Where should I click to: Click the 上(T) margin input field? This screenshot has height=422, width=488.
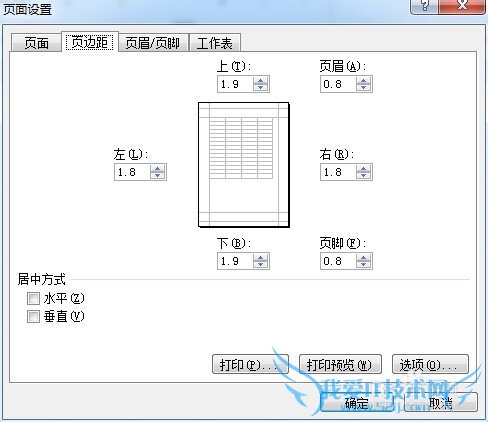(235, 84)
